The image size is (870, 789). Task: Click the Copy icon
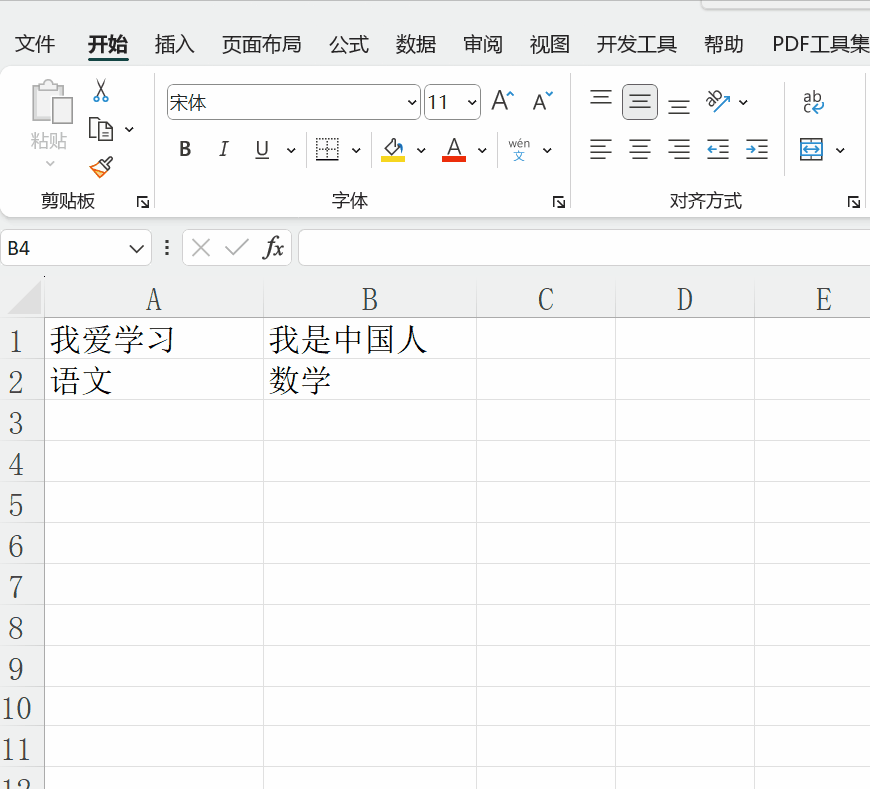[101, 129]
